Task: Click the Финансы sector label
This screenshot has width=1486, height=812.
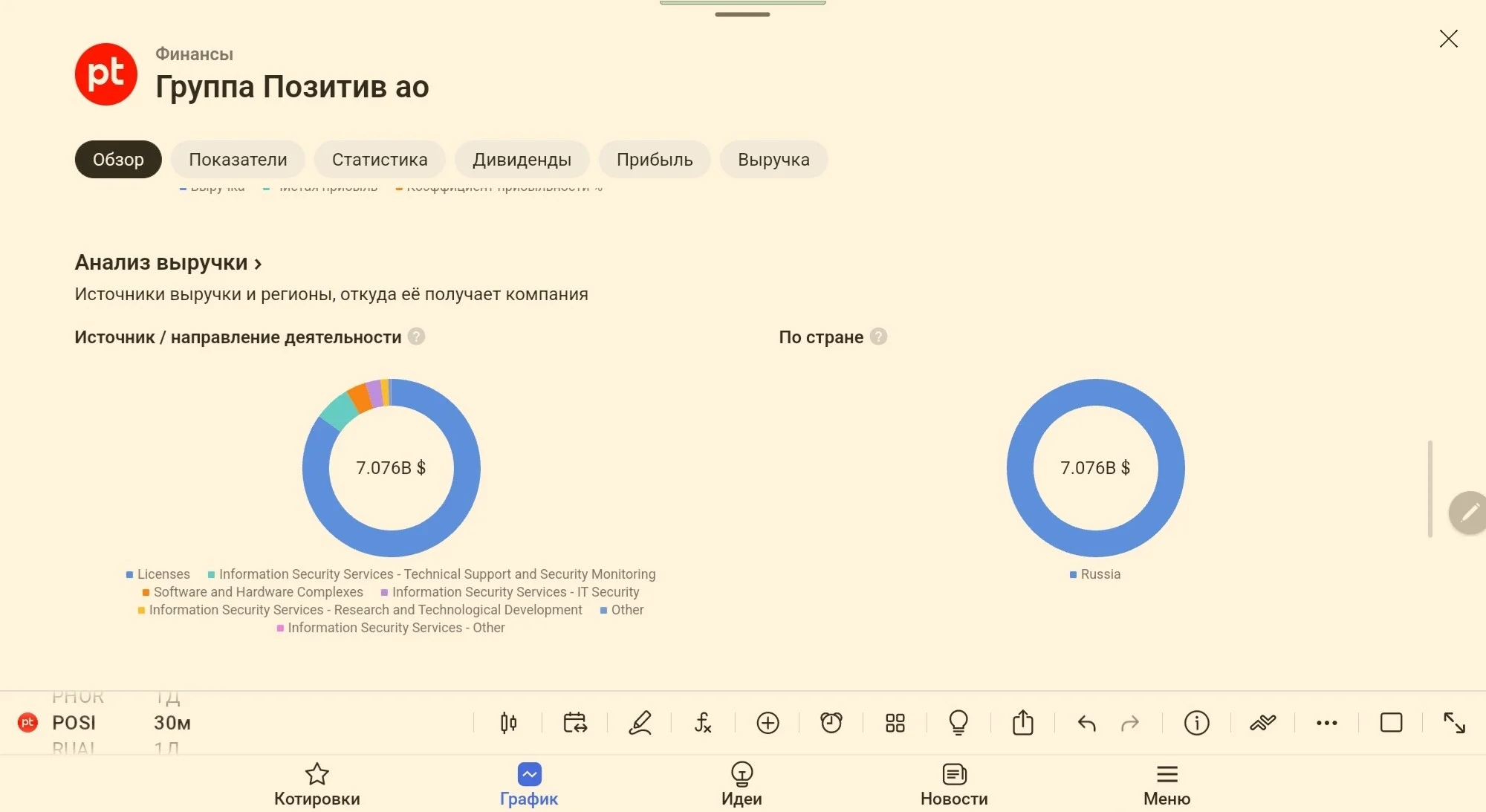Action: point(194,54)
